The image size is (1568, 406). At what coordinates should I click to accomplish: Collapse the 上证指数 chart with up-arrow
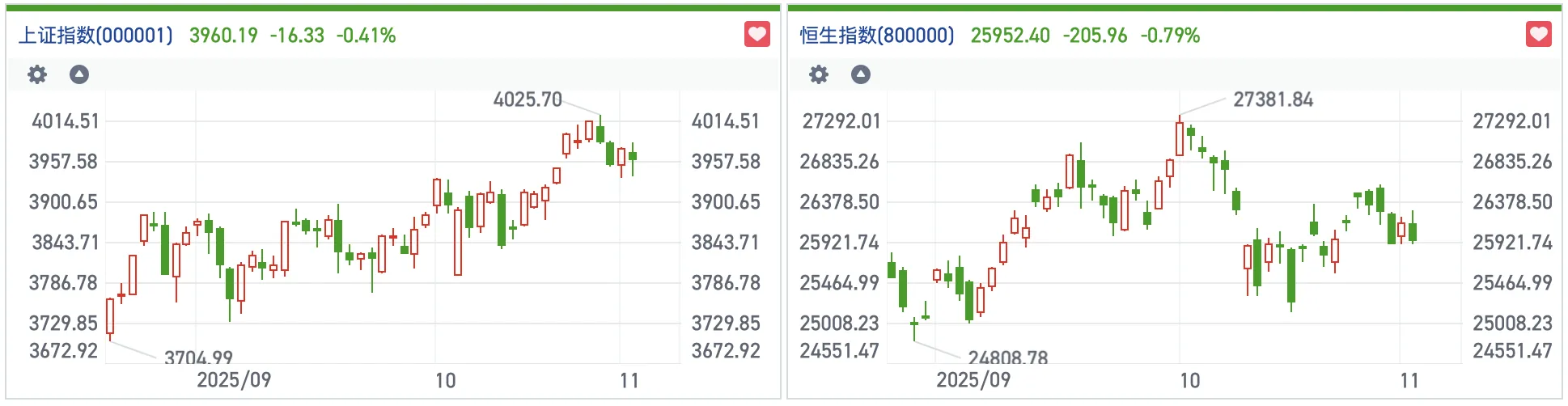(x=79, y=74)
